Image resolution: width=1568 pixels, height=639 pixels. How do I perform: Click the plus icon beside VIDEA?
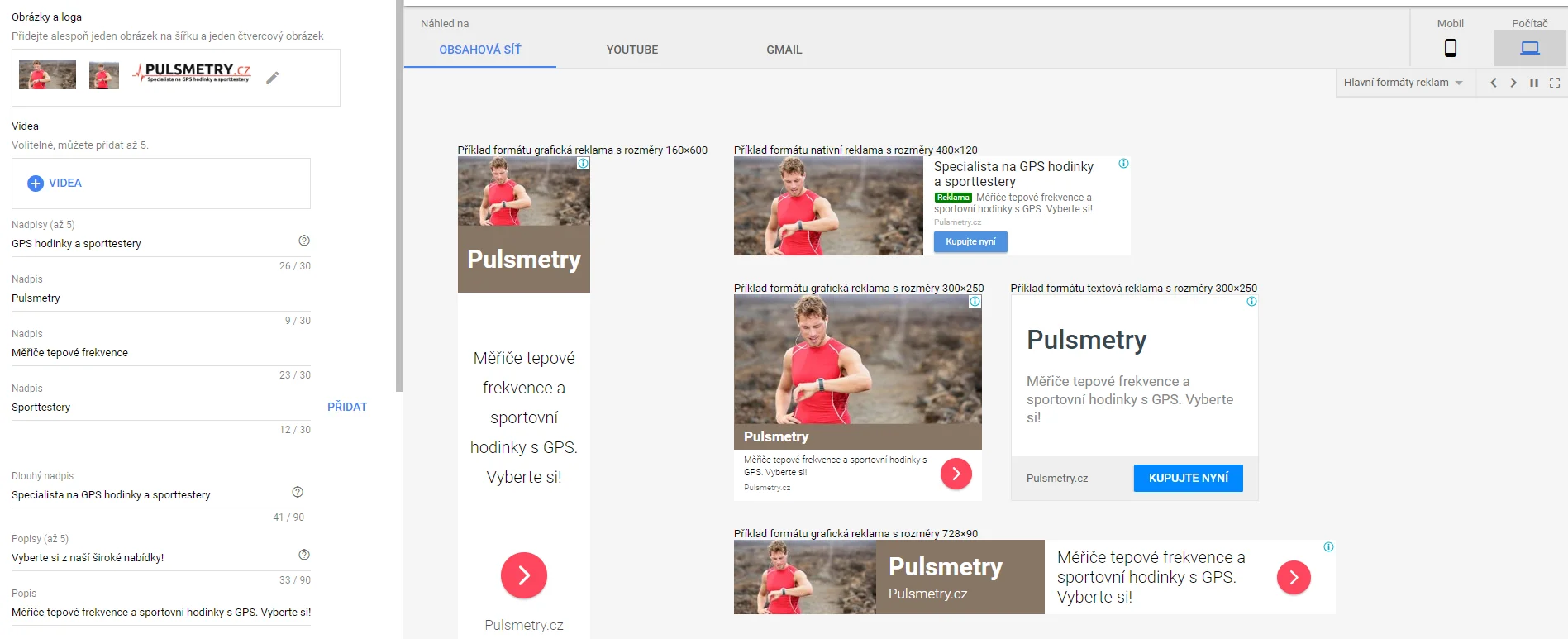[36, 184]
